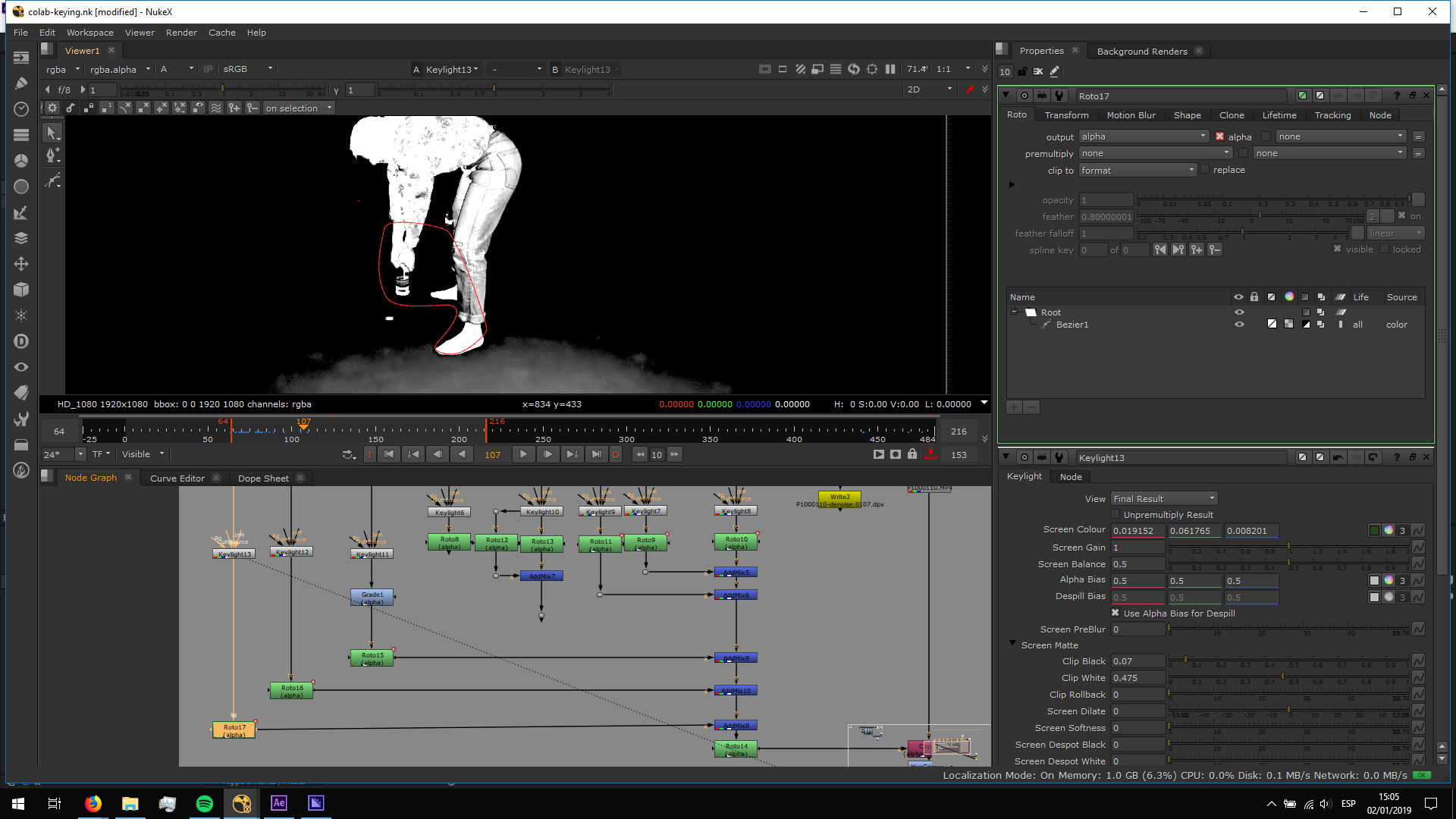
Task: Select the Select All arrow tool in viewer
Action: (52, 133)
